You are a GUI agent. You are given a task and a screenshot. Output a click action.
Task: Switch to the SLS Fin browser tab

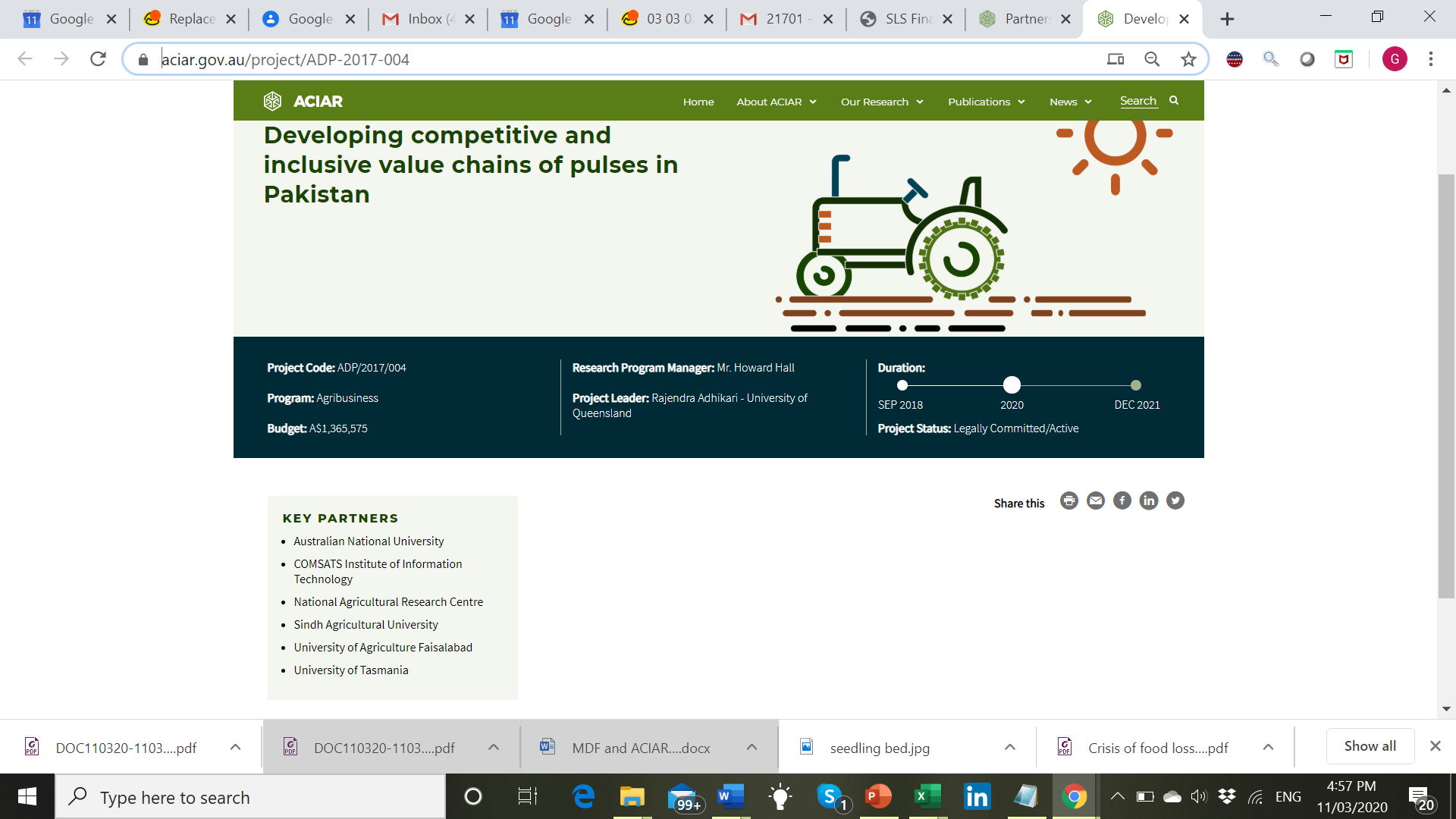tap(907, 19)
